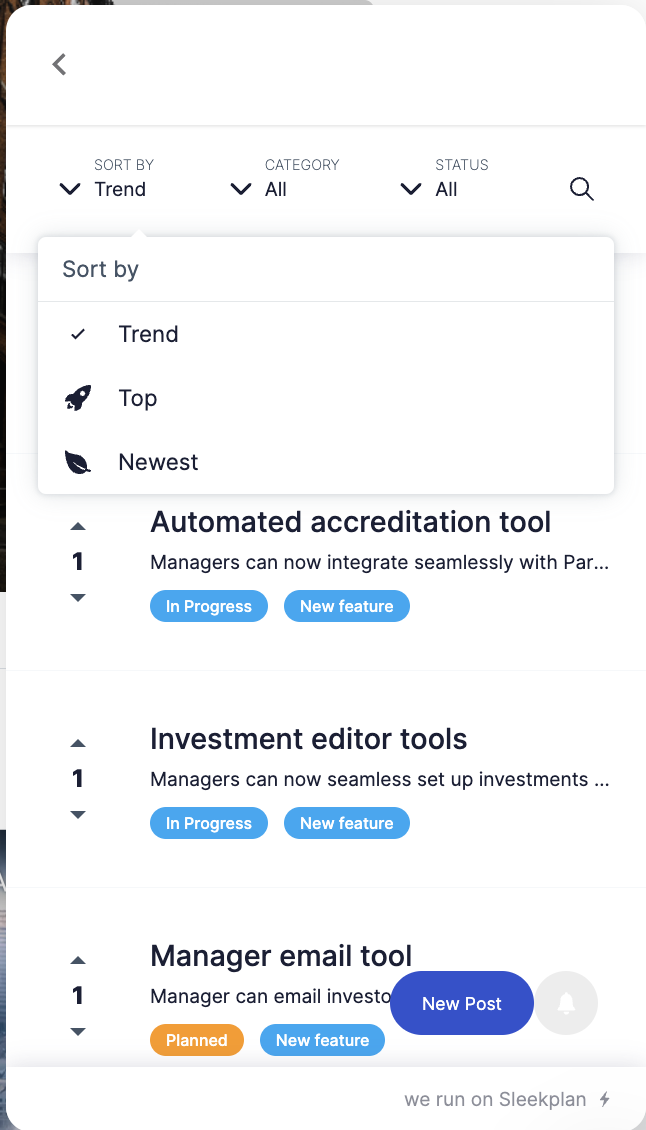Click the back arrow icon
The width and height of the screenshot is (646, 1130).
[59, 64]
